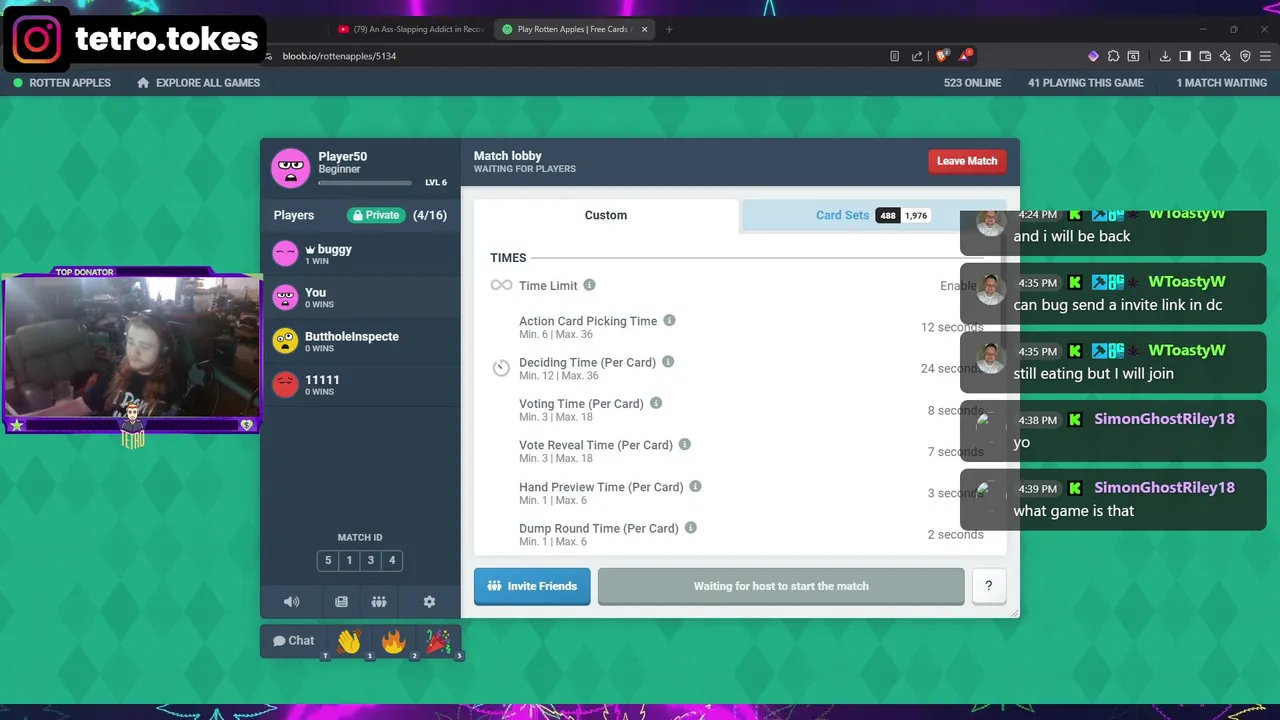Open Explore All Games link
Viewport: 1280px width, 720px height.
point(198,83)
